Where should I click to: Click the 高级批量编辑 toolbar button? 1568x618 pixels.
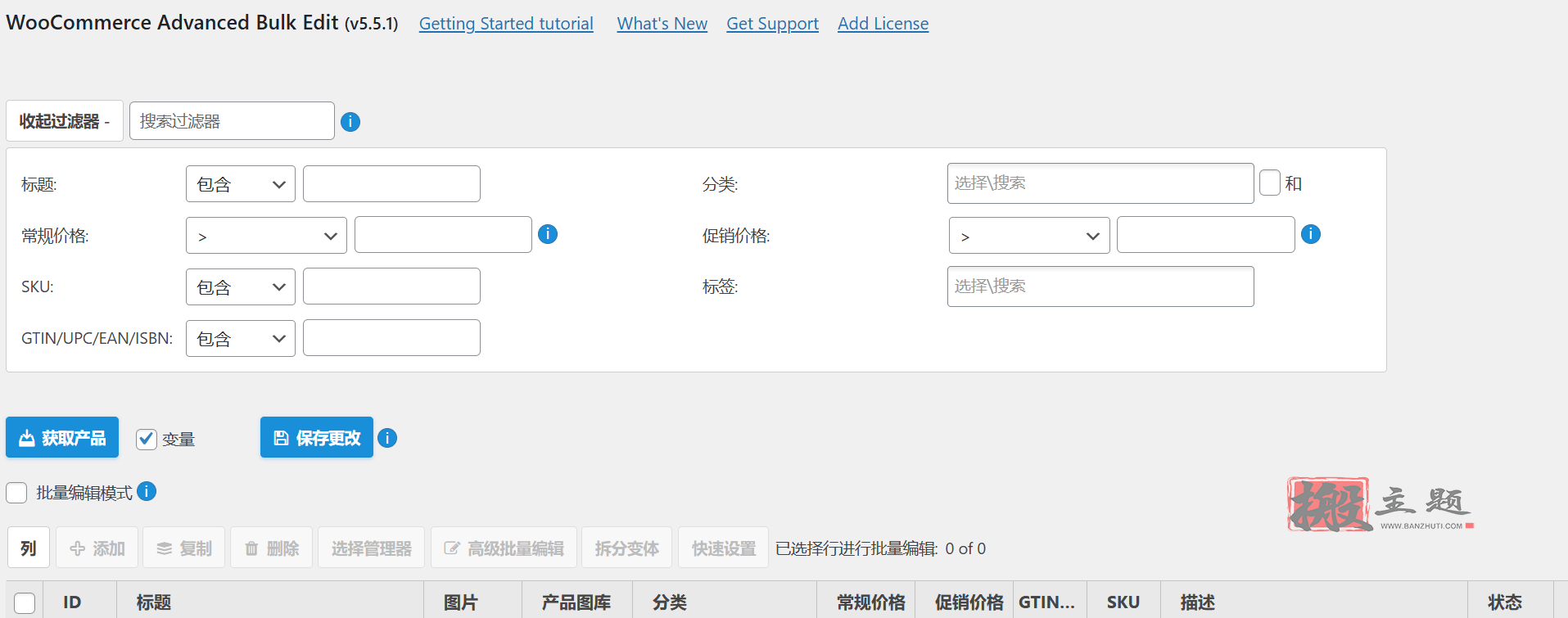[x=504, y=548]
